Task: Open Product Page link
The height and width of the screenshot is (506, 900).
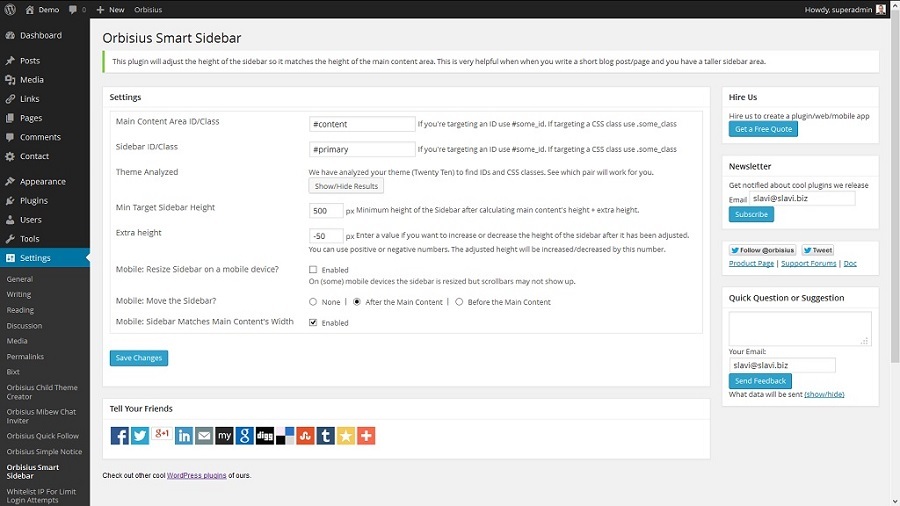Action: pyautogui.click(x=751, y=263)
